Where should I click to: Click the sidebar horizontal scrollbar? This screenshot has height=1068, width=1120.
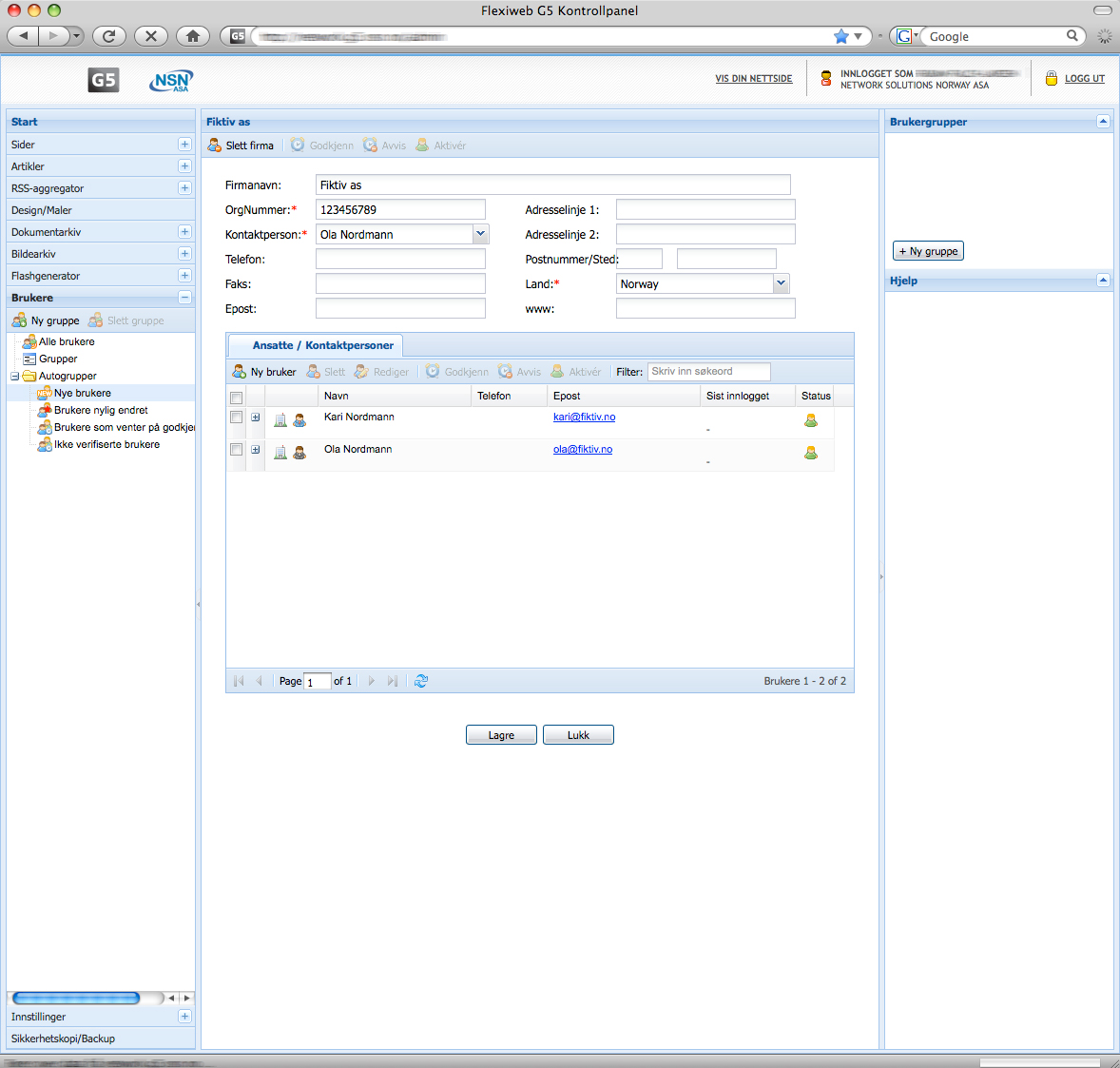point(76,998)
